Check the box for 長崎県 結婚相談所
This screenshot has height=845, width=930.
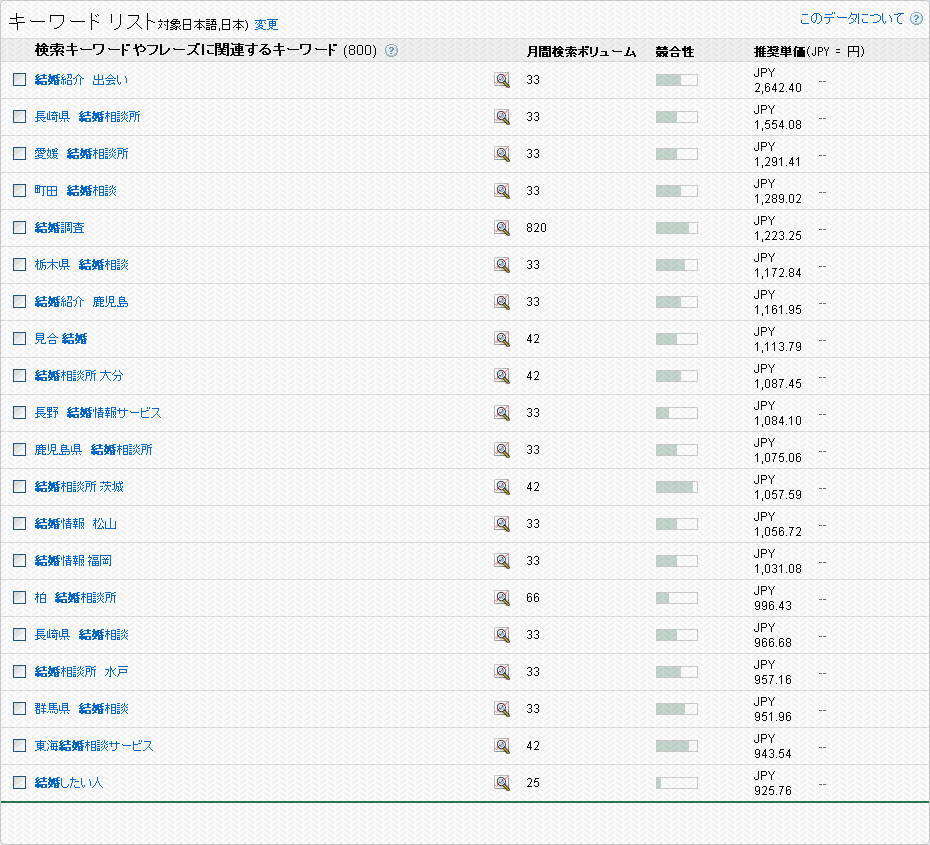point(19,117)
